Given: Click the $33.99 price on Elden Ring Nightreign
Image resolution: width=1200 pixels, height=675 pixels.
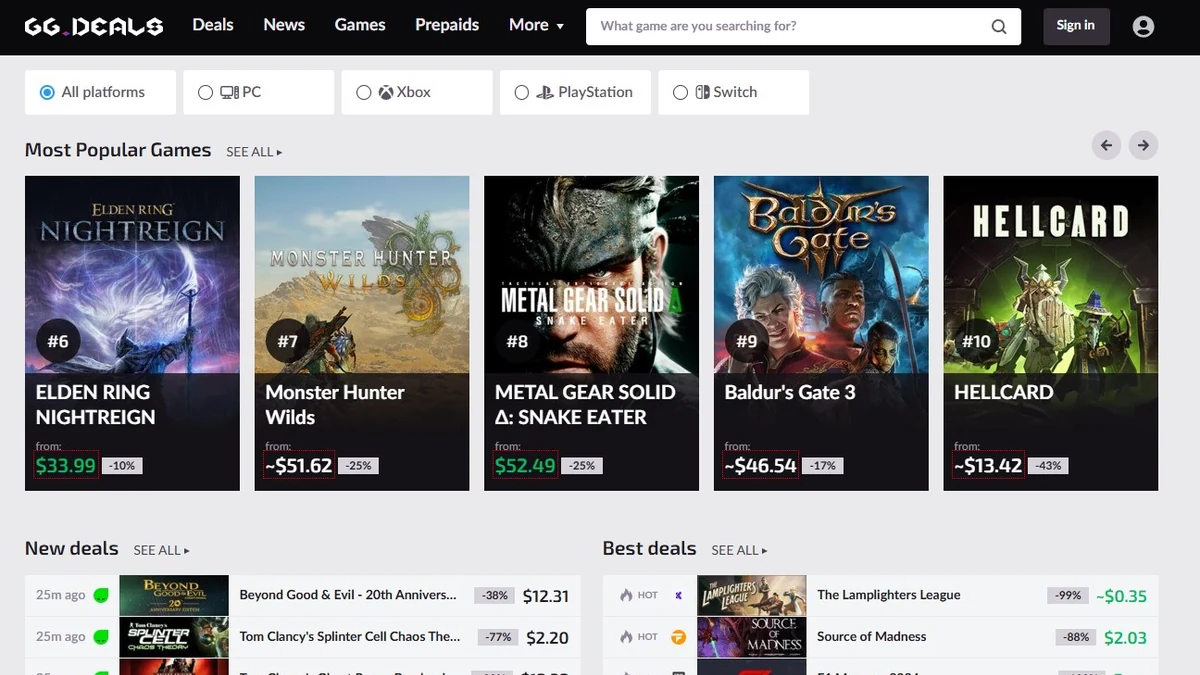Looking at the screenshot, I should 66,465.
